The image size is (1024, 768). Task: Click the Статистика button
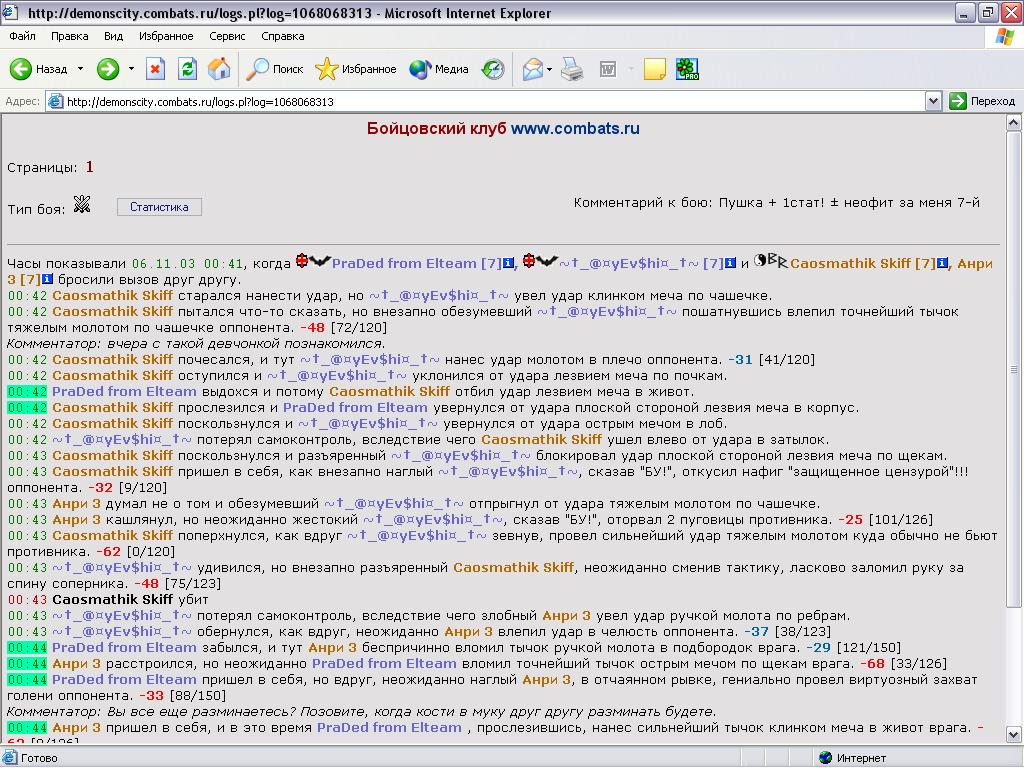tap(159, 207)
